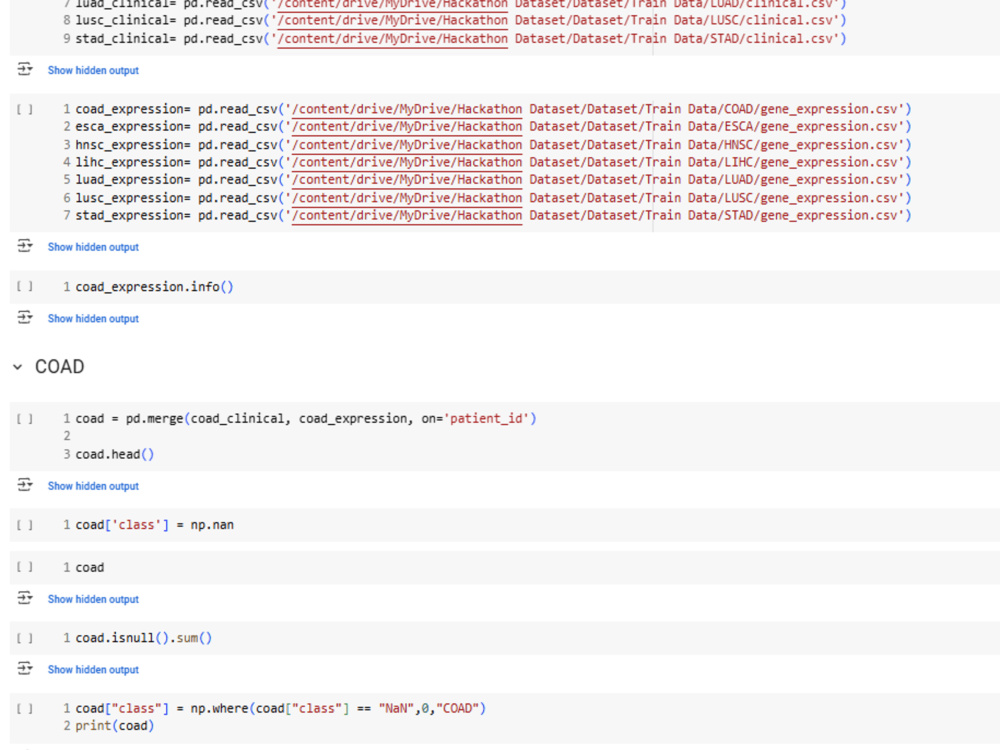Click the coad['class'] = np.nan code text
1000x750 pixels.
coord(154,525)
